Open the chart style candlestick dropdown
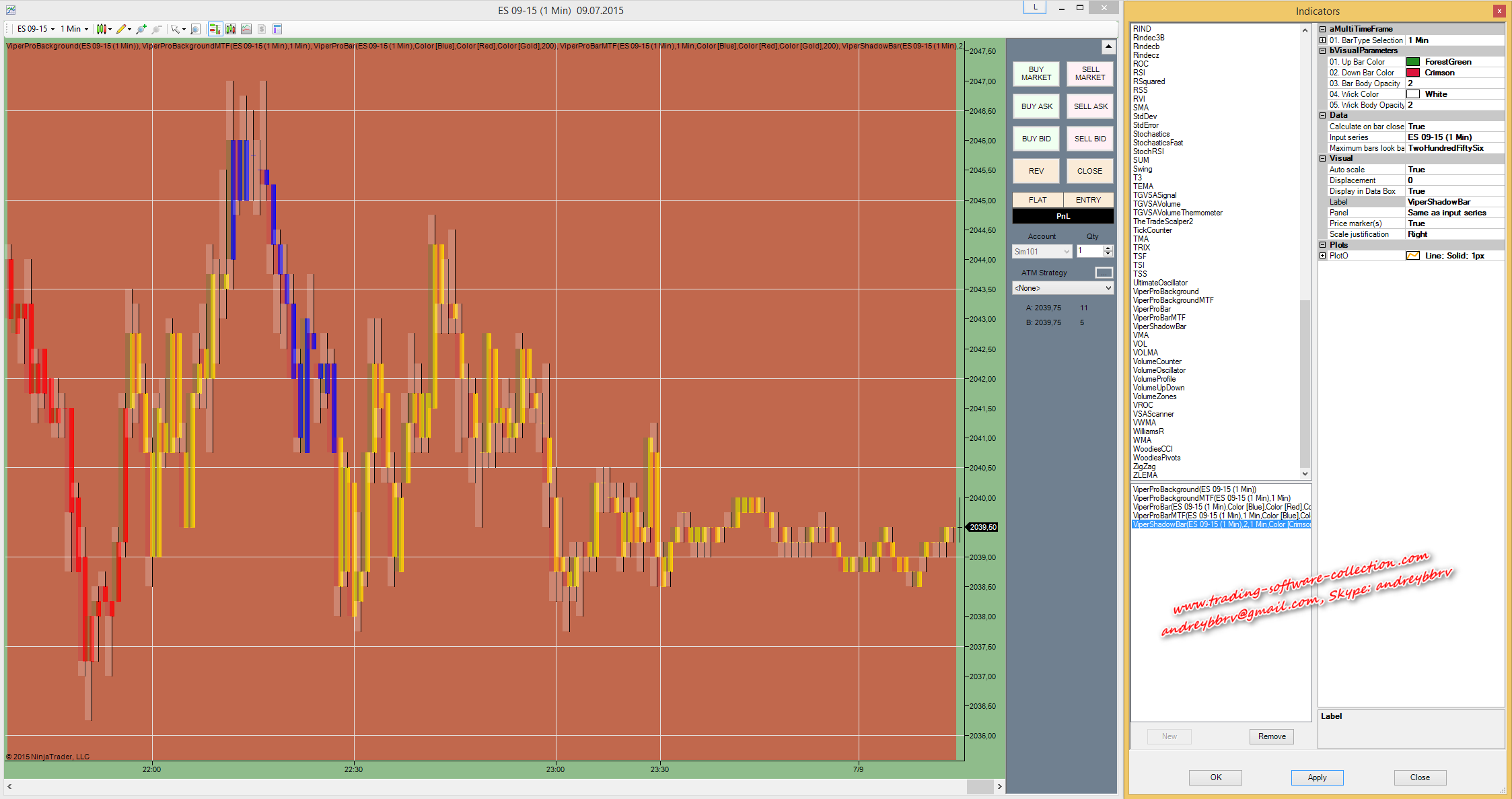The image size is (1512, 799). click(110, 29)
